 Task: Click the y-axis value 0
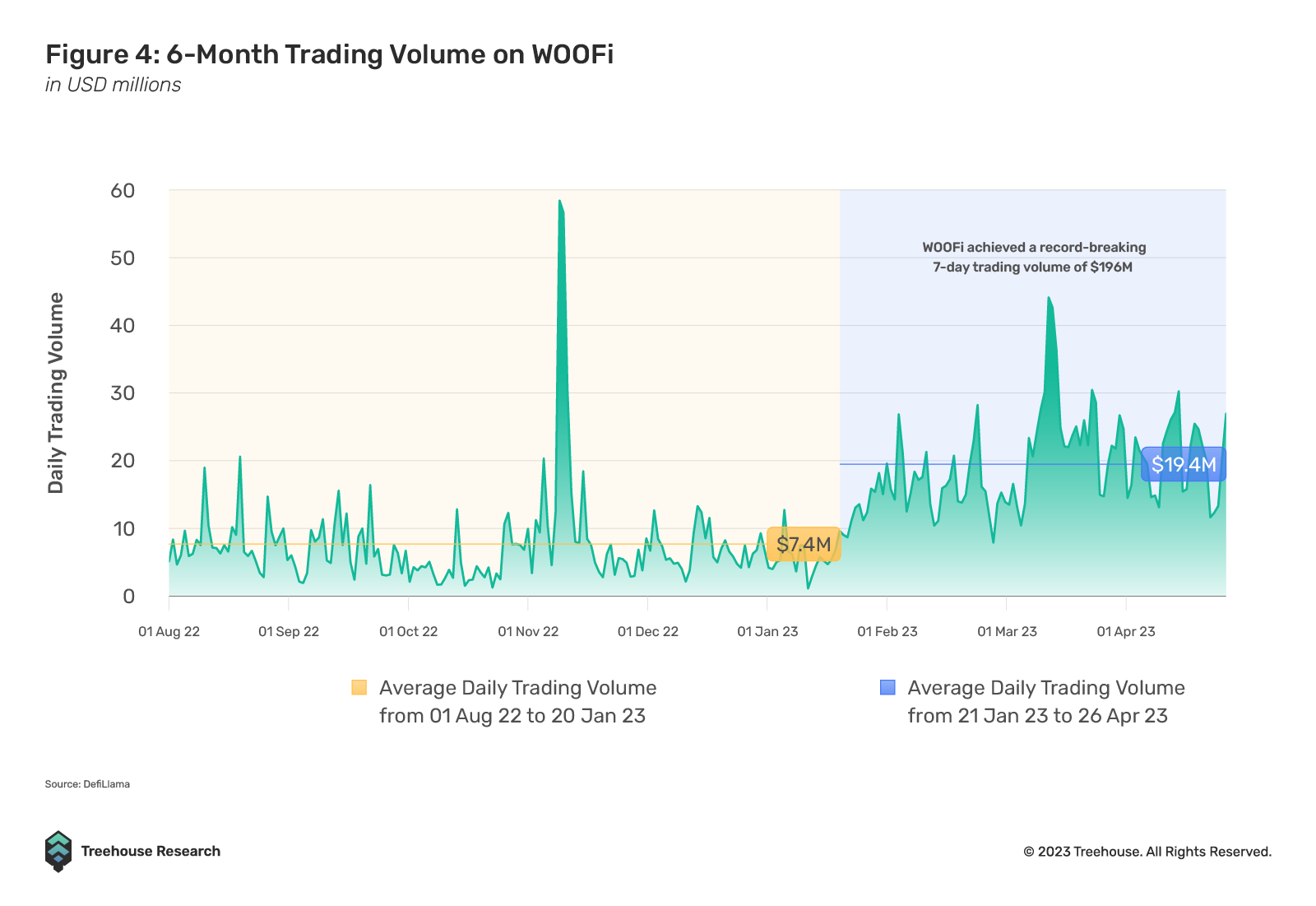tap(128, 597)
